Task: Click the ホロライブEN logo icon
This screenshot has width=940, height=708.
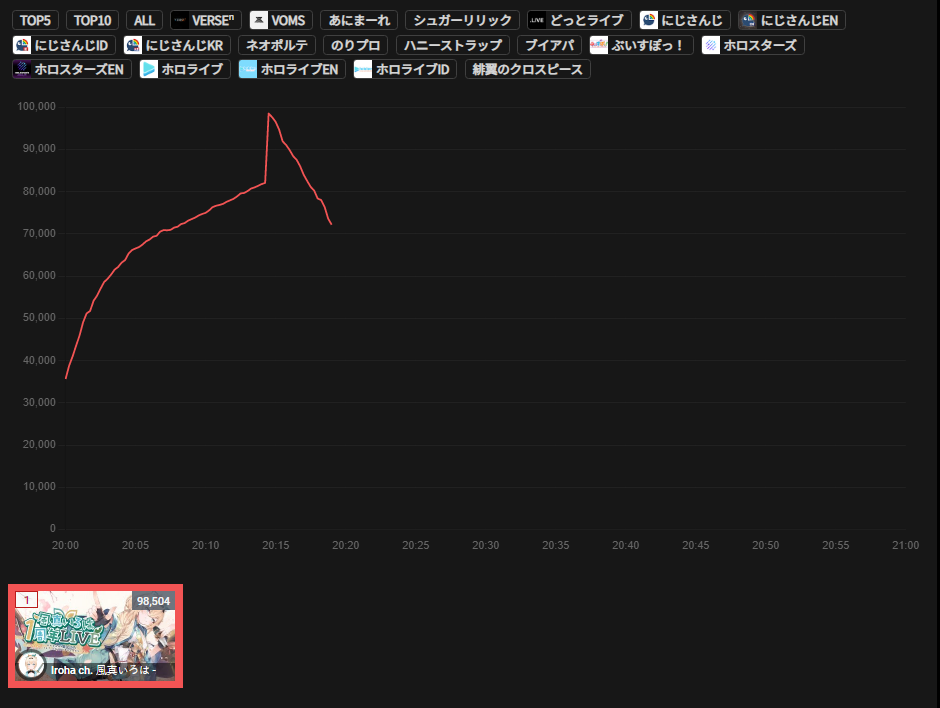Action: [x=248, y=69]
